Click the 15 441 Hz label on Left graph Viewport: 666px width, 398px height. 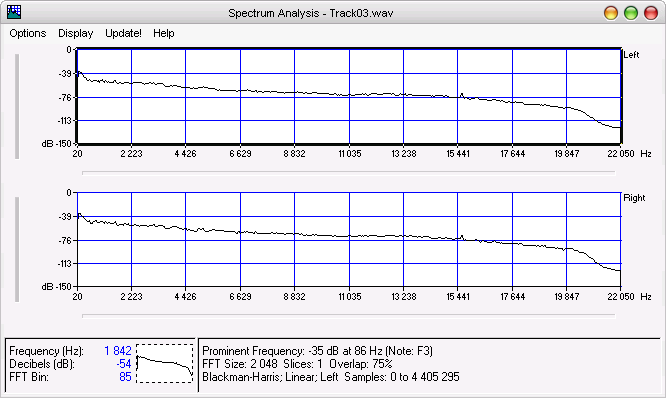[458, 154]
